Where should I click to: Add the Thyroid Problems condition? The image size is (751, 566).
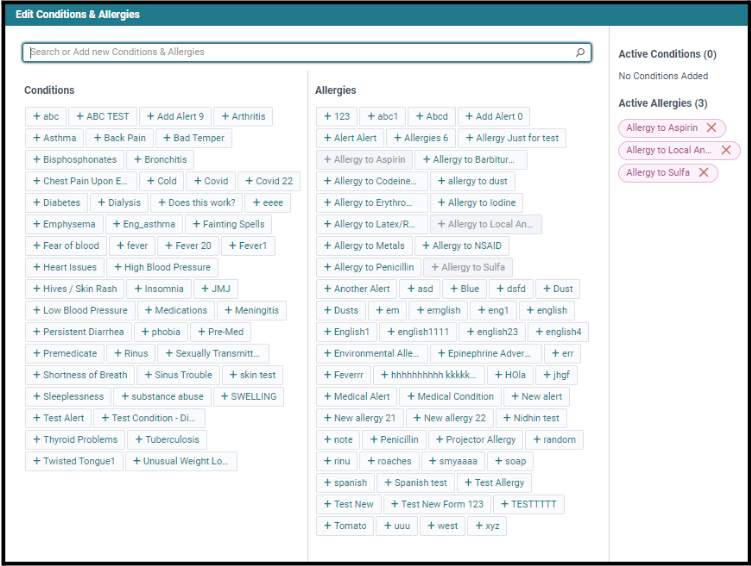75,440
